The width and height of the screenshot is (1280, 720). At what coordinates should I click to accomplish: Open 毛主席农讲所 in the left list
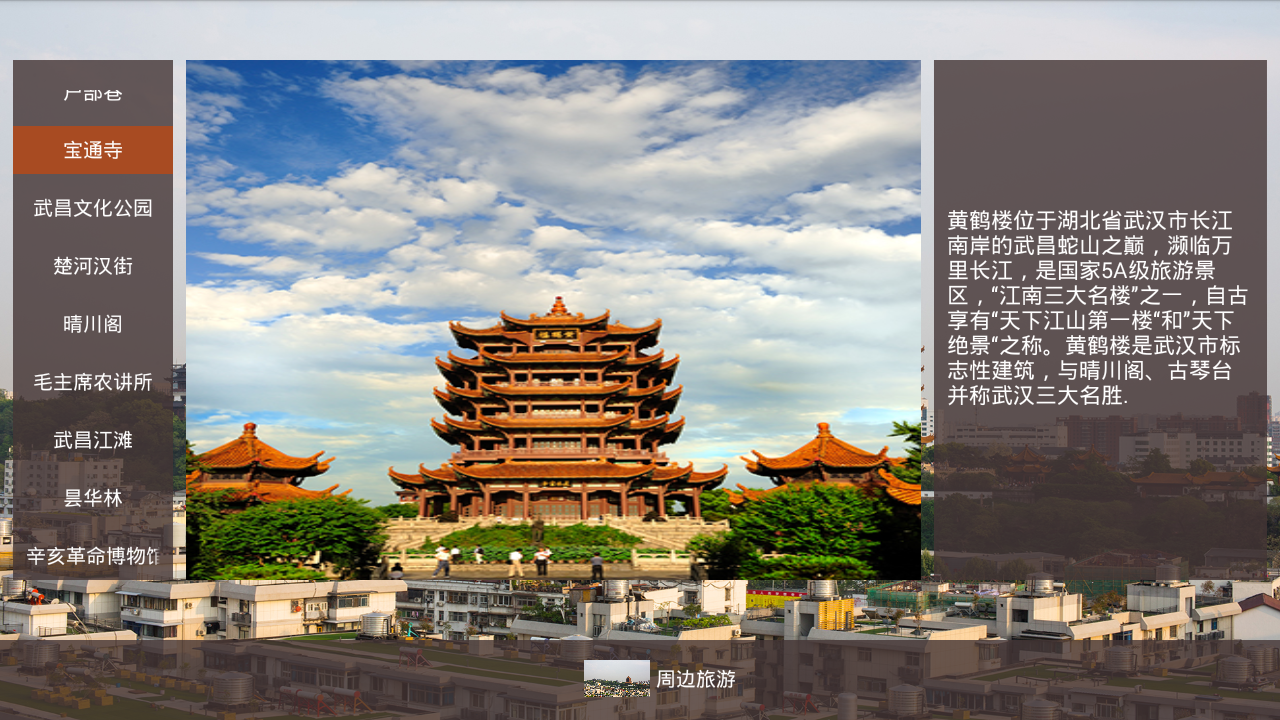[x=93, y=382]
